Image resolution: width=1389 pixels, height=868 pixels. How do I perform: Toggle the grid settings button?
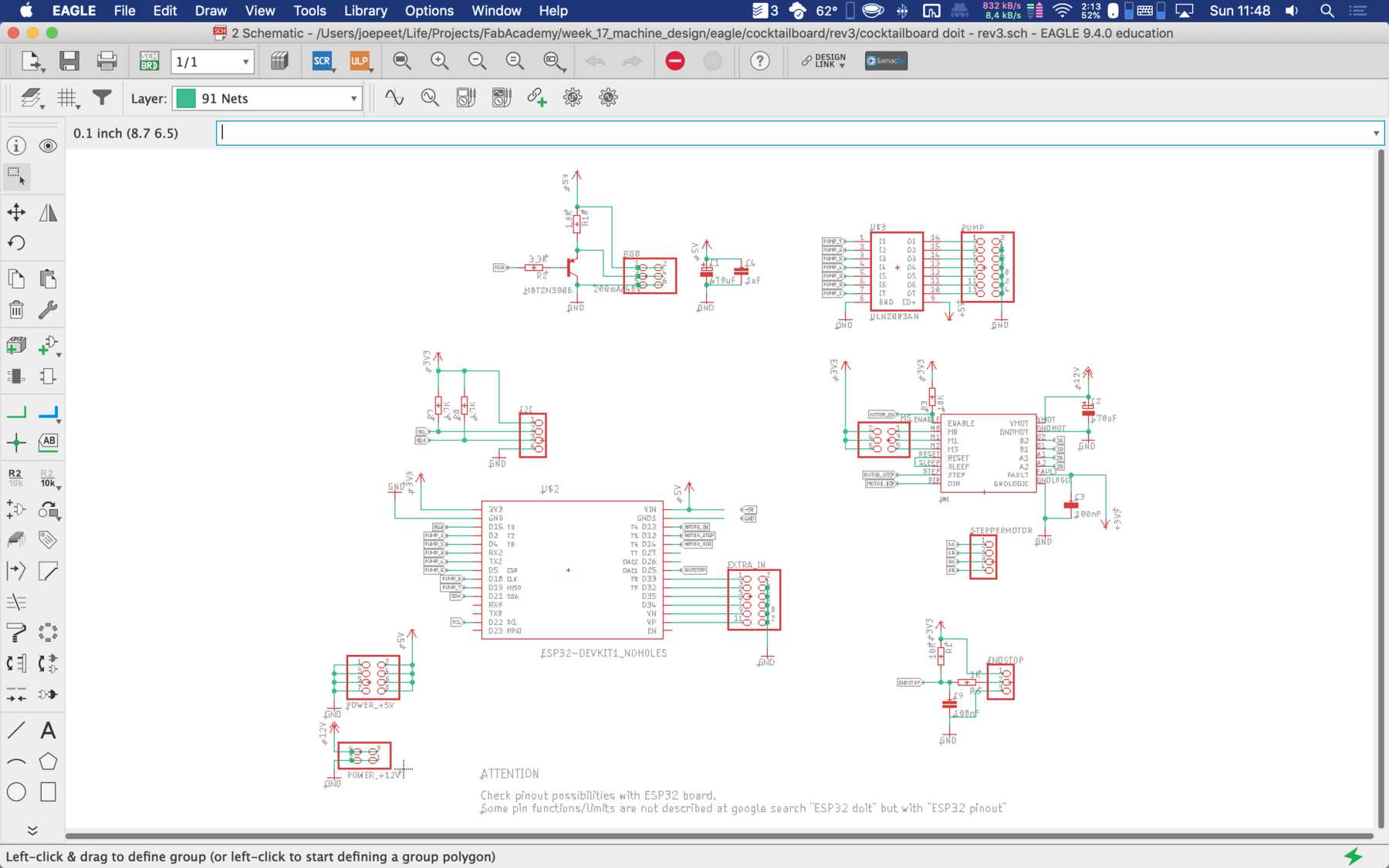pyautogui.click(x=67, y=98)
